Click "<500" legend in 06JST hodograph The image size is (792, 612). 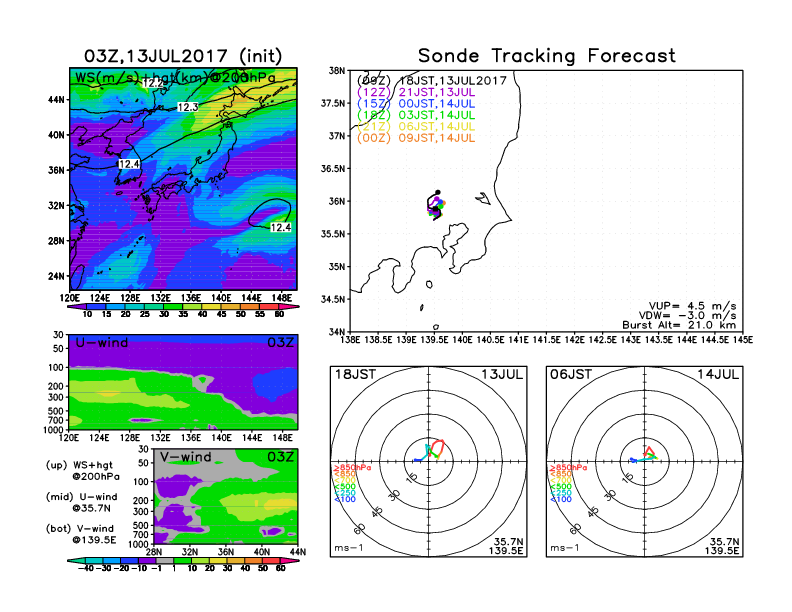[x=561, y=486]
